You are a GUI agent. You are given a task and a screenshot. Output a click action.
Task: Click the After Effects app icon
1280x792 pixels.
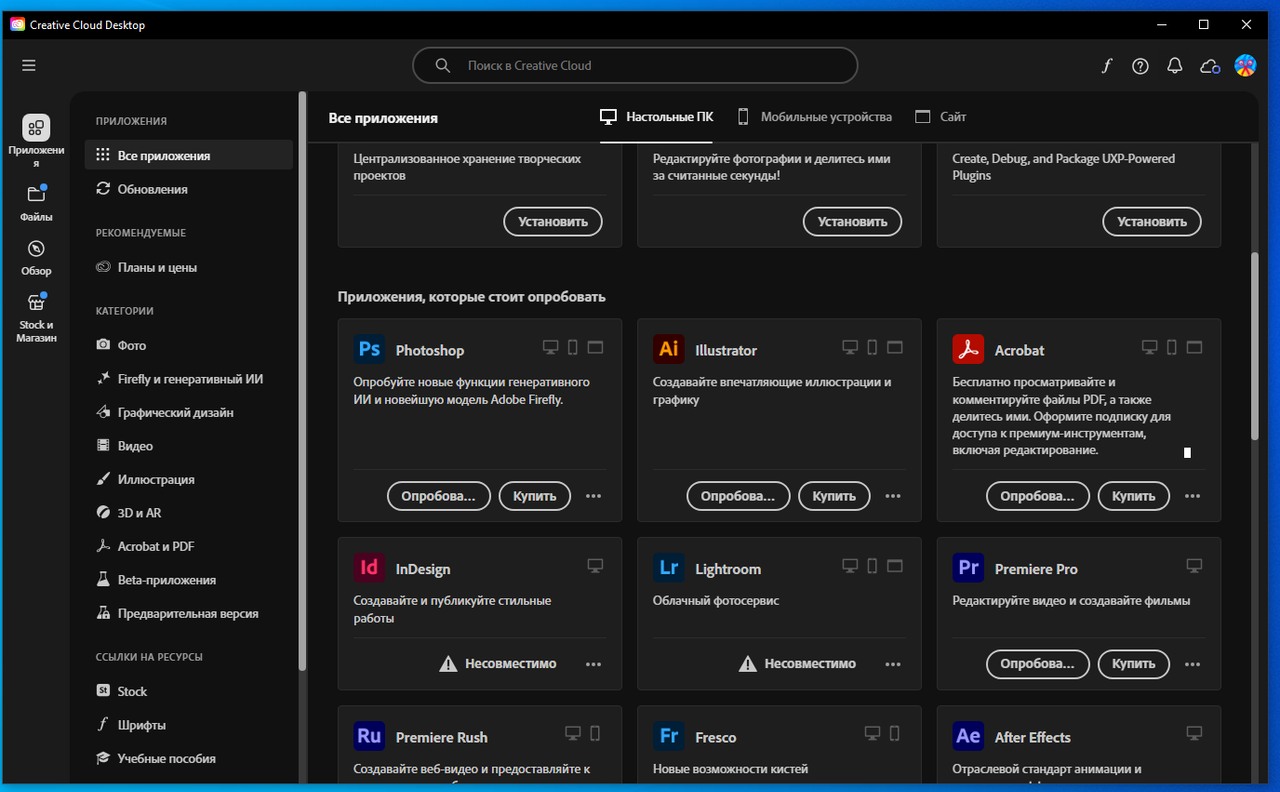point(968,736)
